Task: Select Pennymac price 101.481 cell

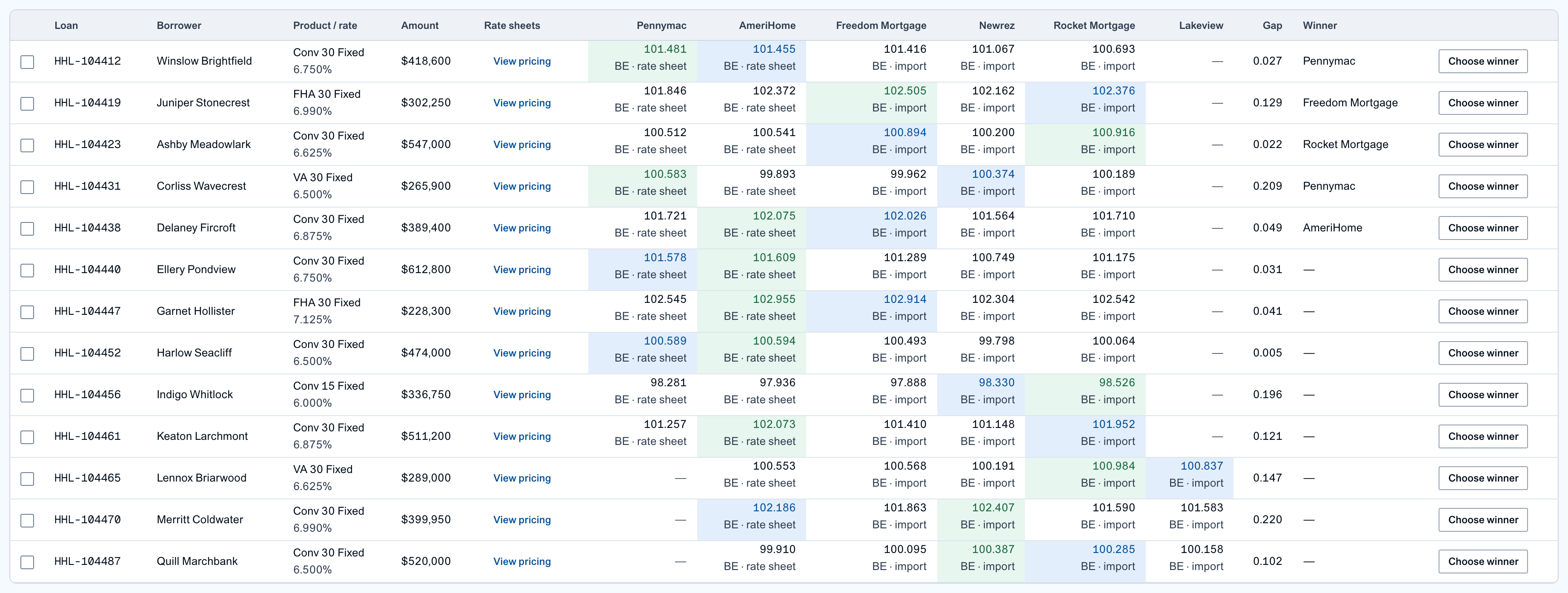Action: tap(642, 61)
